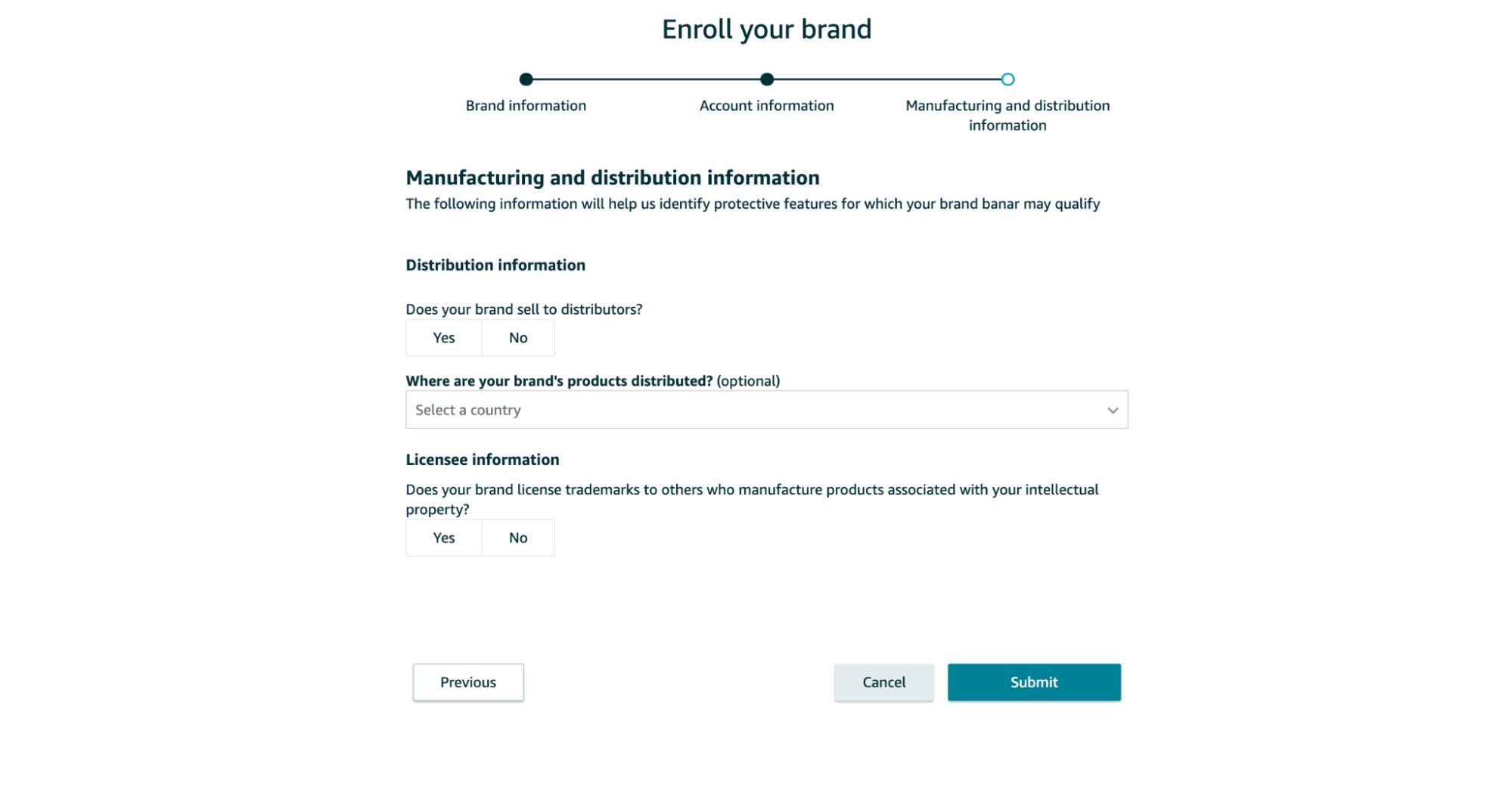Select No for selling to distributors
This screenshot has height=797, width=1512.
(517, 338)
